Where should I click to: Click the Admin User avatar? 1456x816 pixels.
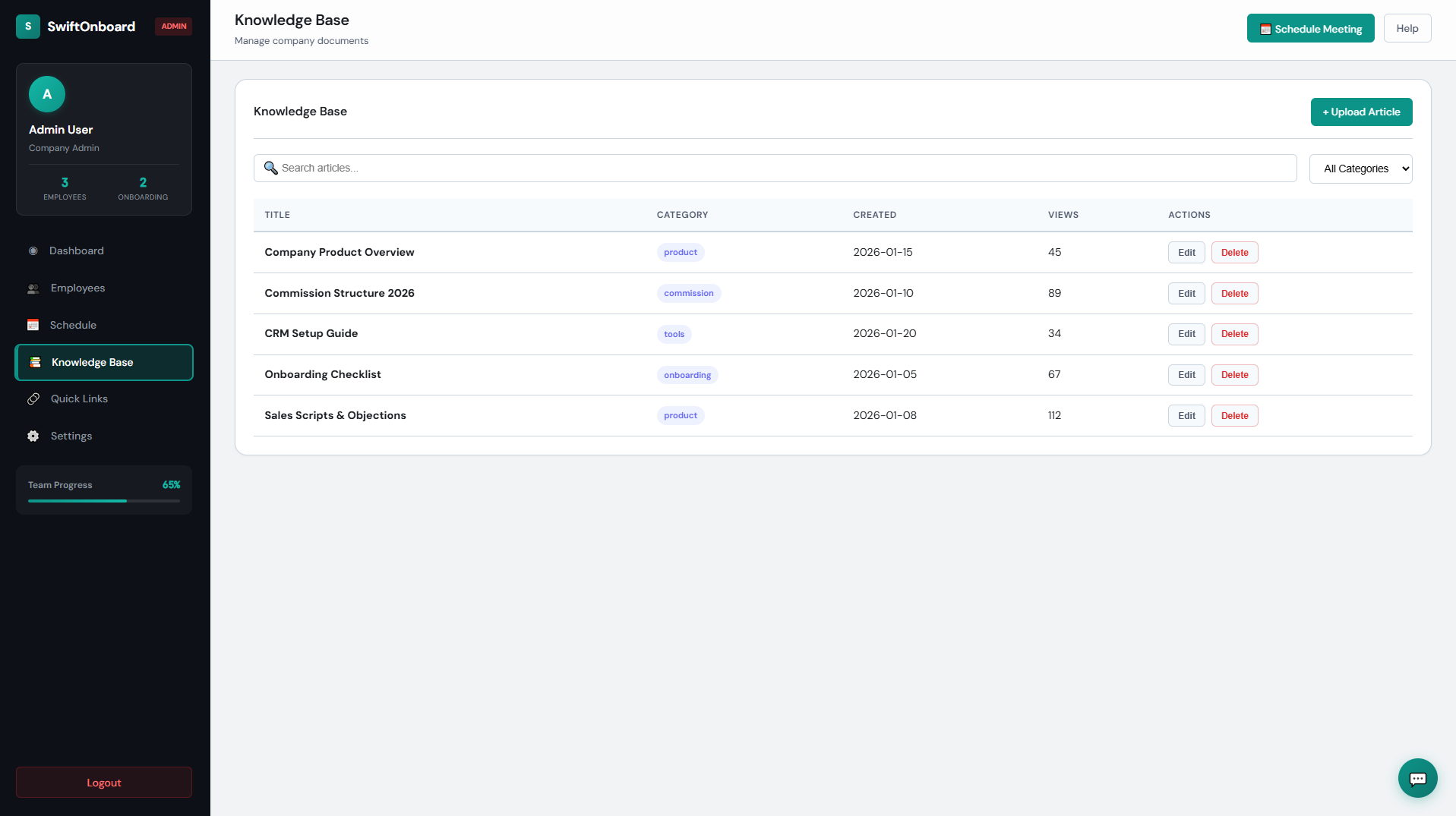pyautogui.click(x=47, y=94)
